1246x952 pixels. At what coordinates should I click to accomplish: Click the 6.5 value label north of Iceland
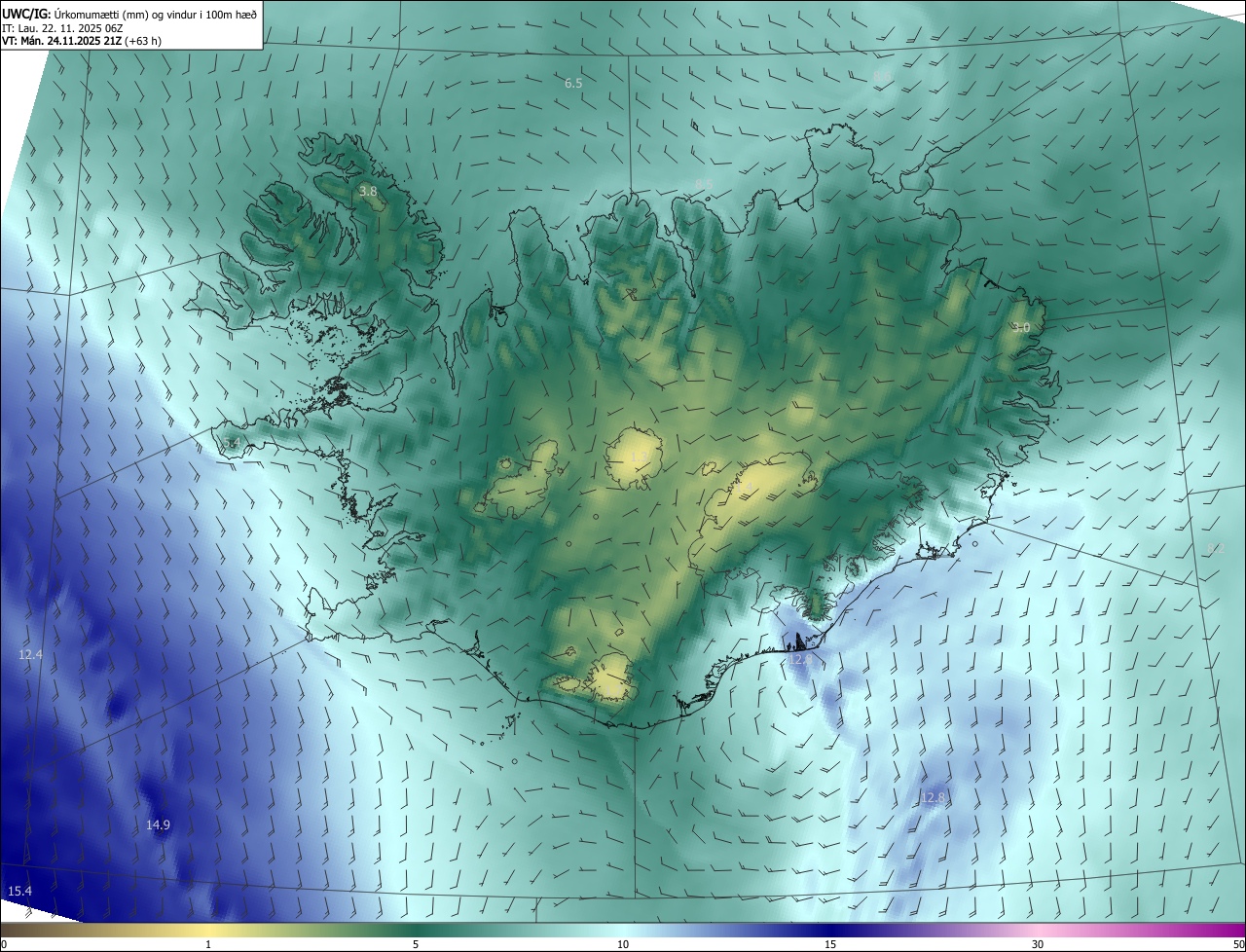click(573, 84)
